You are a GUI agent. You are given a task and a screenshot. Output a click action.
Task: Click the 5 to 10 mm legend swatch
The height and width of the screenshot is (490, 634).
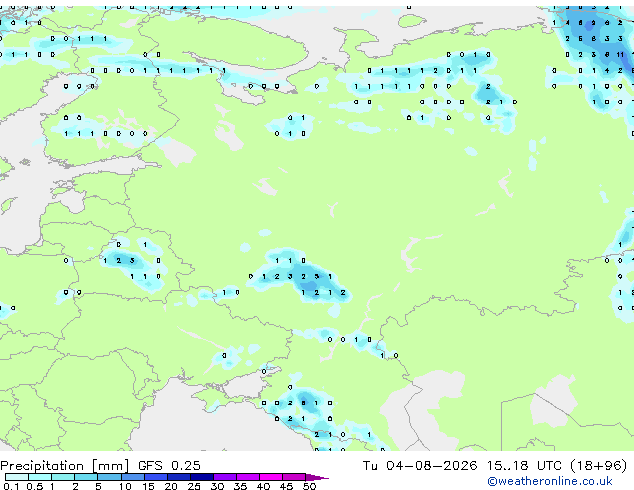tap(109, 477)
